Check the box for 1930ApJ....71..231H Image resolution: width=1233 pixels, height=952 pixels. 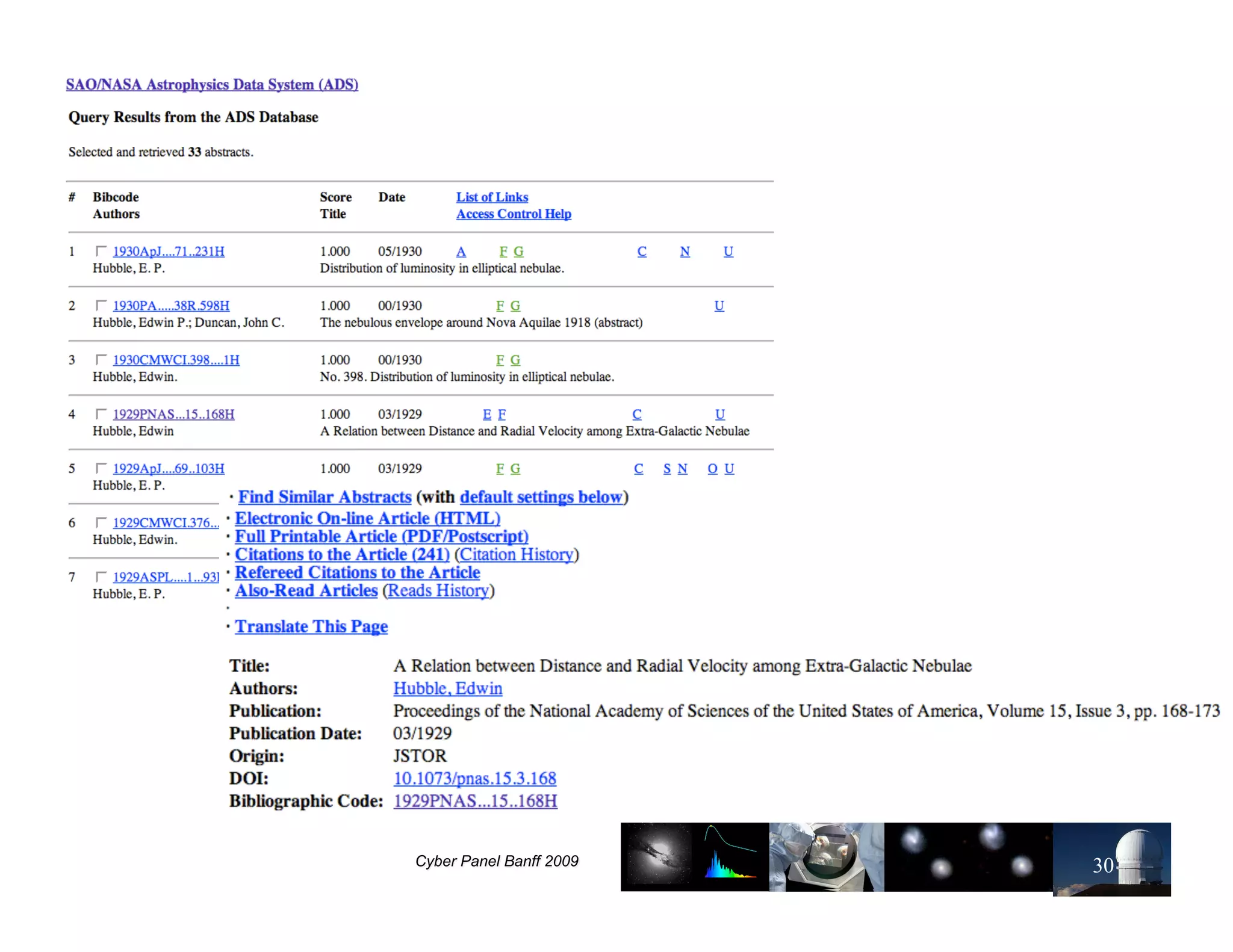(x=101, y=251)
